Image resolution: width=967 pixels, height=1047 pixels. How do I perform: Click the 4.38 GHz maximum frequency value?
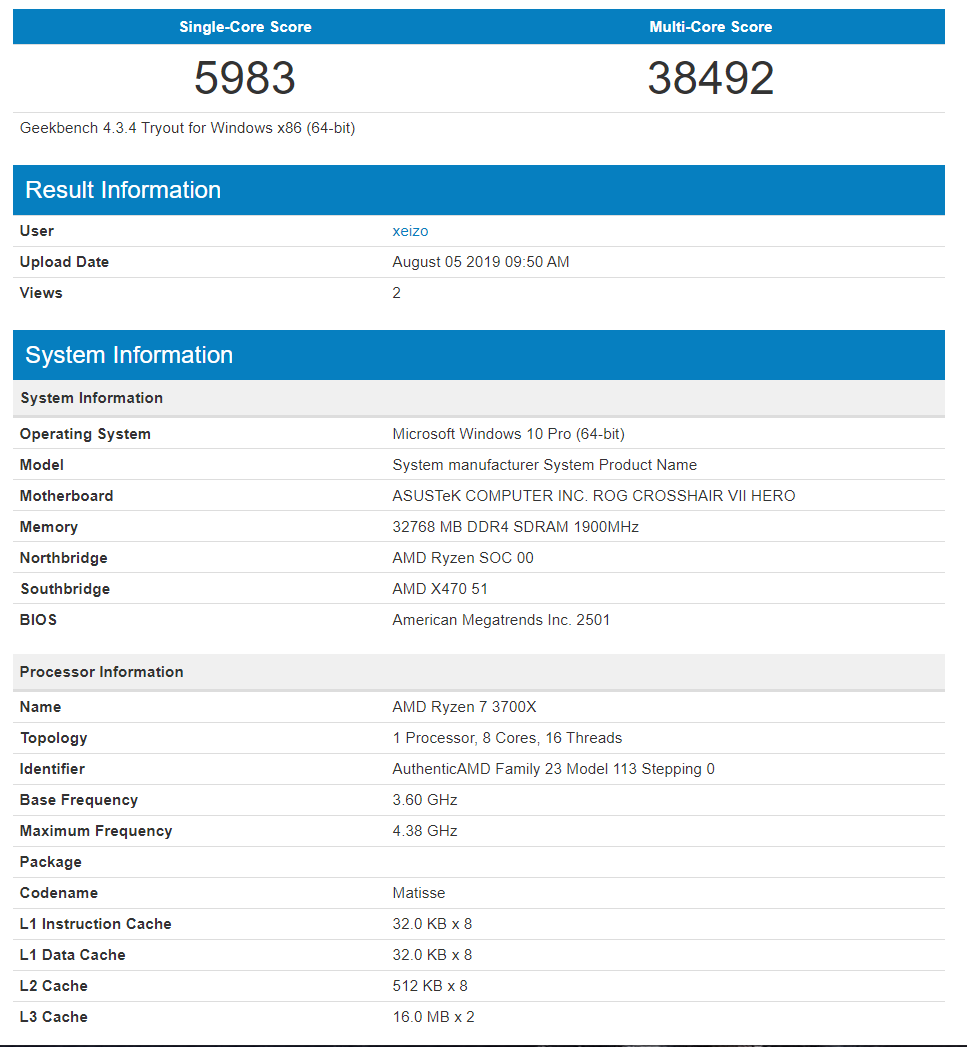425,831
